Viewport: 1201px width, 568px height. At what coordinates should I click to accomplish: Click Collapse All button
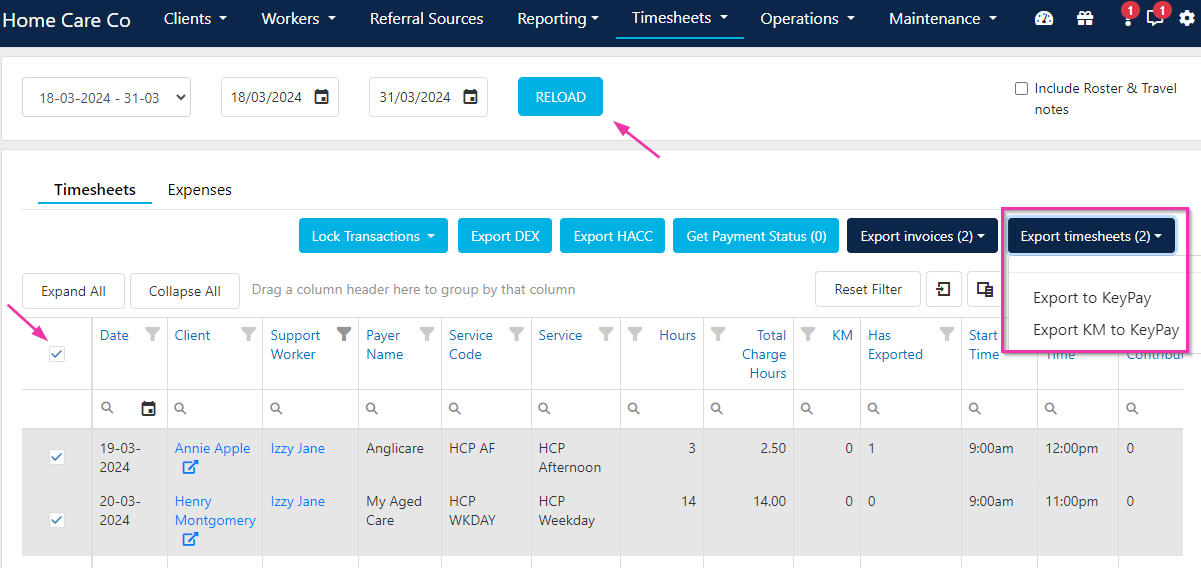point(184,291)
